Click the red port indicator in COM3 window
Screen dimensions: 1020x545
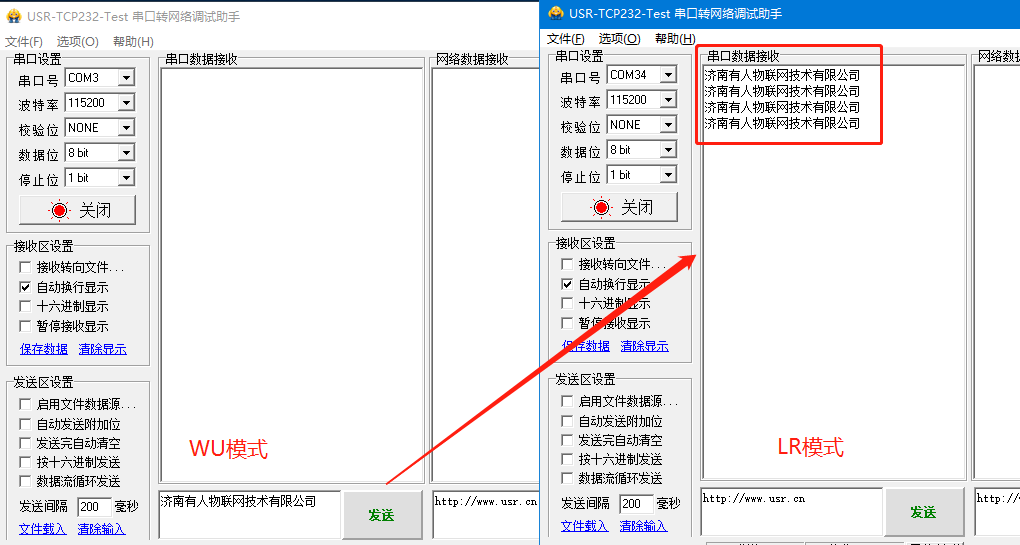click(x=59, y=210)
